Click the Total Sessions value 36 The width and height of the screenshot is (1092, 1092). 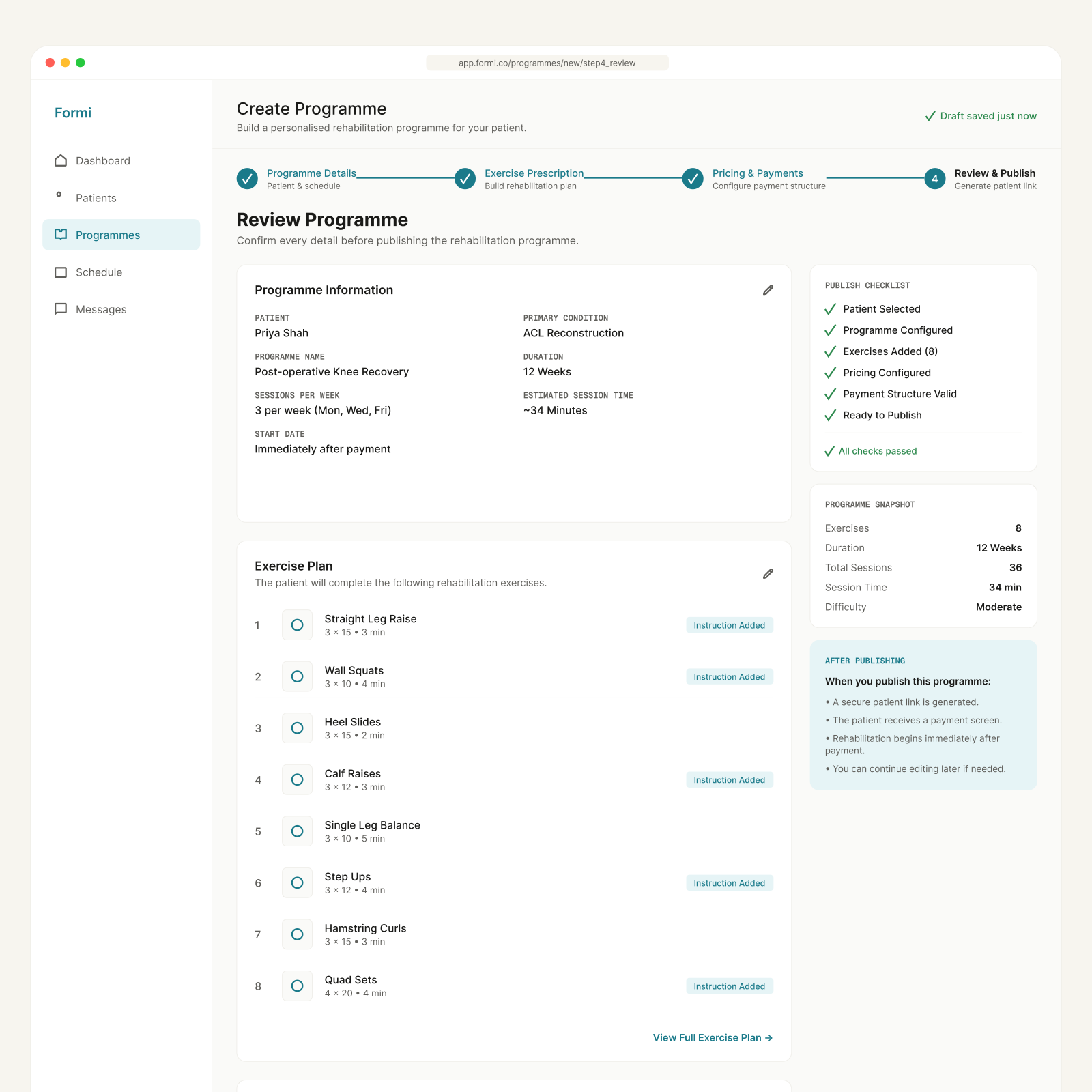pos(1016,568)
